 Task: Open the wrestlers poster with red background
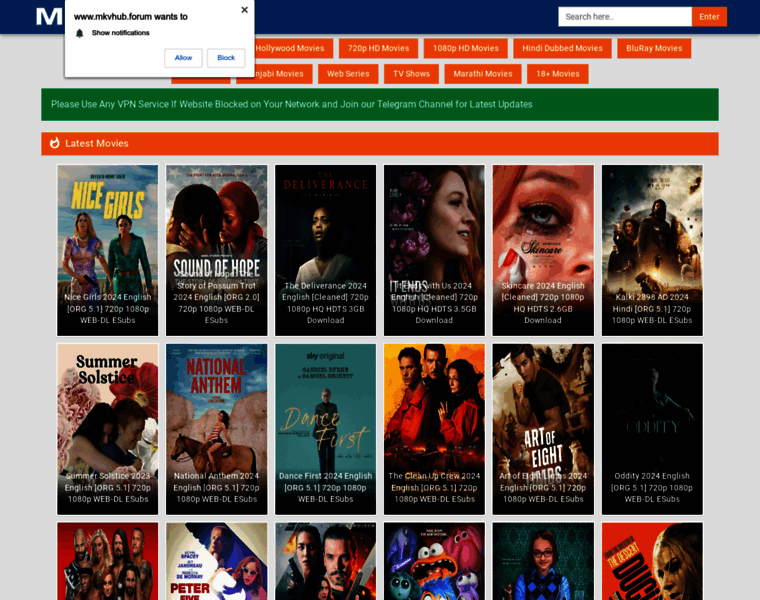(x=108, y=561)
